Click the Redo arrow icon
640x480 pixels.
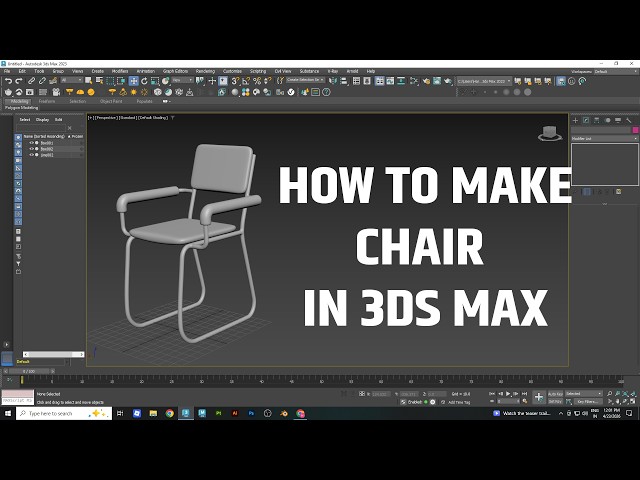[x=18, y=81]
